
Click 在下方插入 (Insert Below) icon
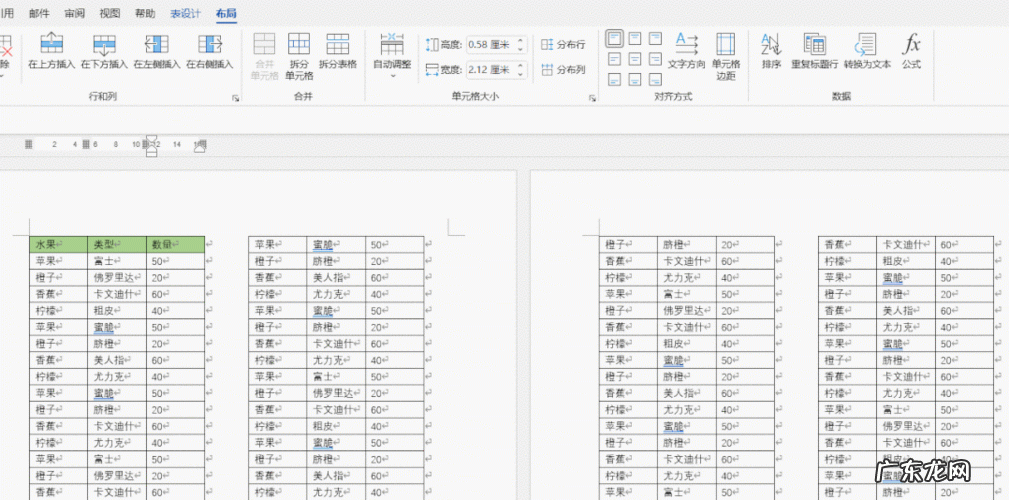tap(104, 45)
